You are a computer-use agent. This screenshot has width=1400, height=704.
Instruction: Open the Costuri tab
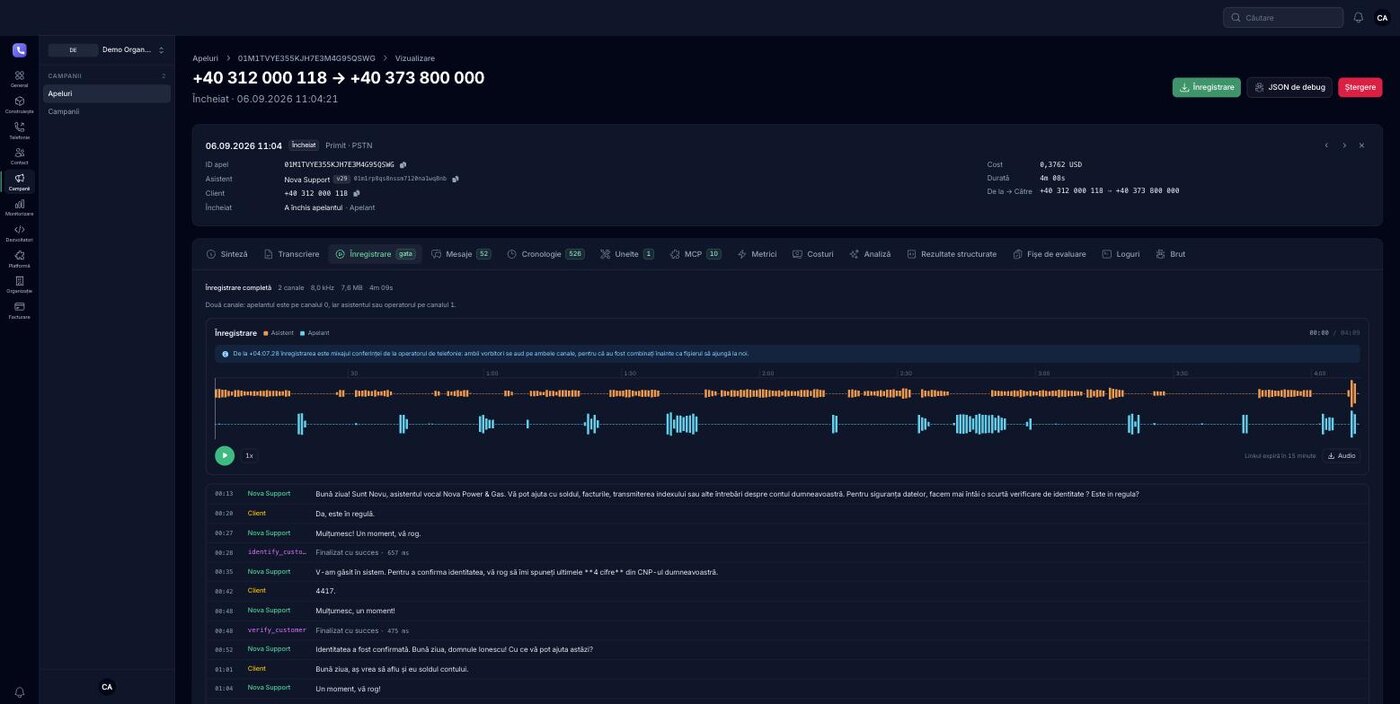pyautogui.click(x=813, y=254)
